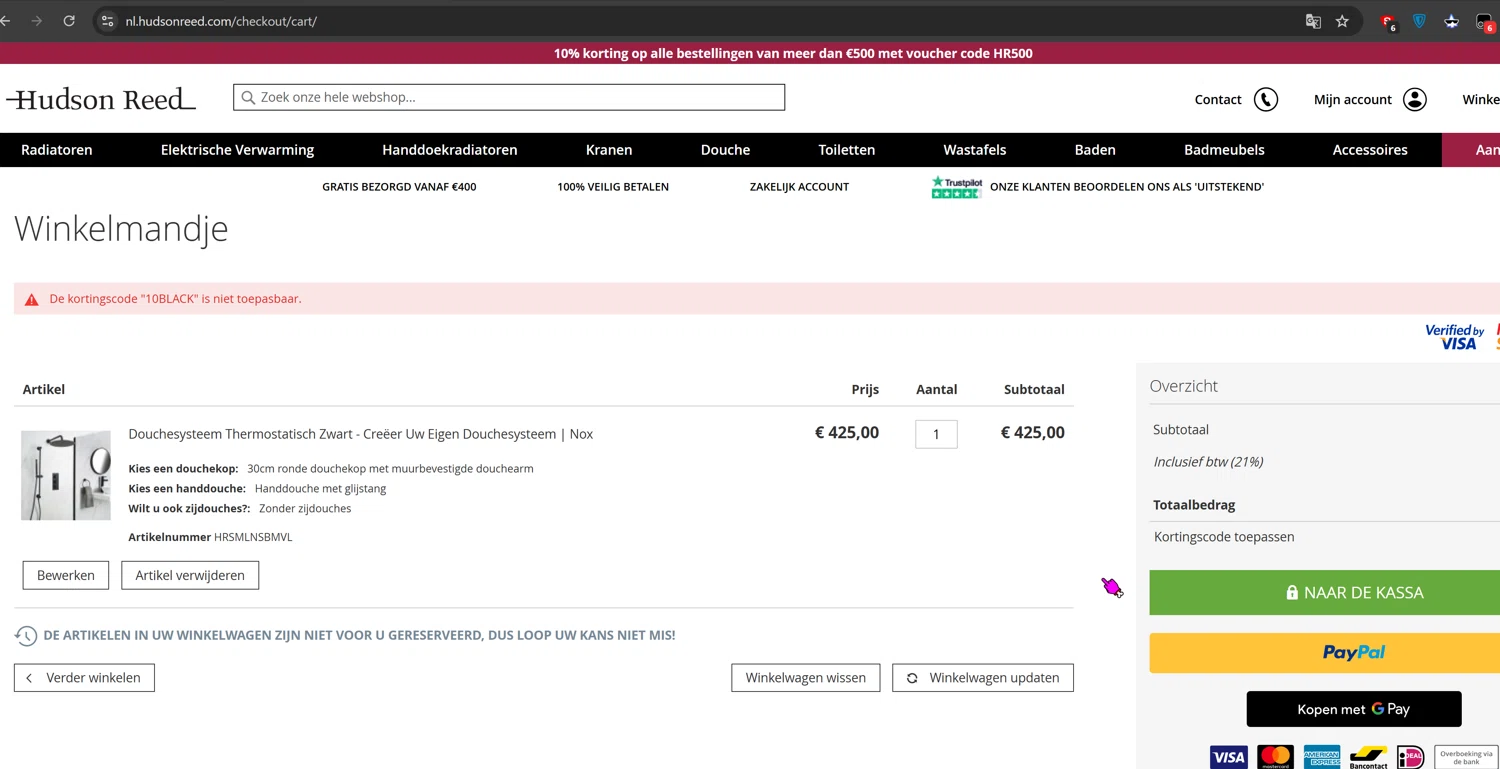Click the kortingscode 10BLACK error message

(175, 299)
